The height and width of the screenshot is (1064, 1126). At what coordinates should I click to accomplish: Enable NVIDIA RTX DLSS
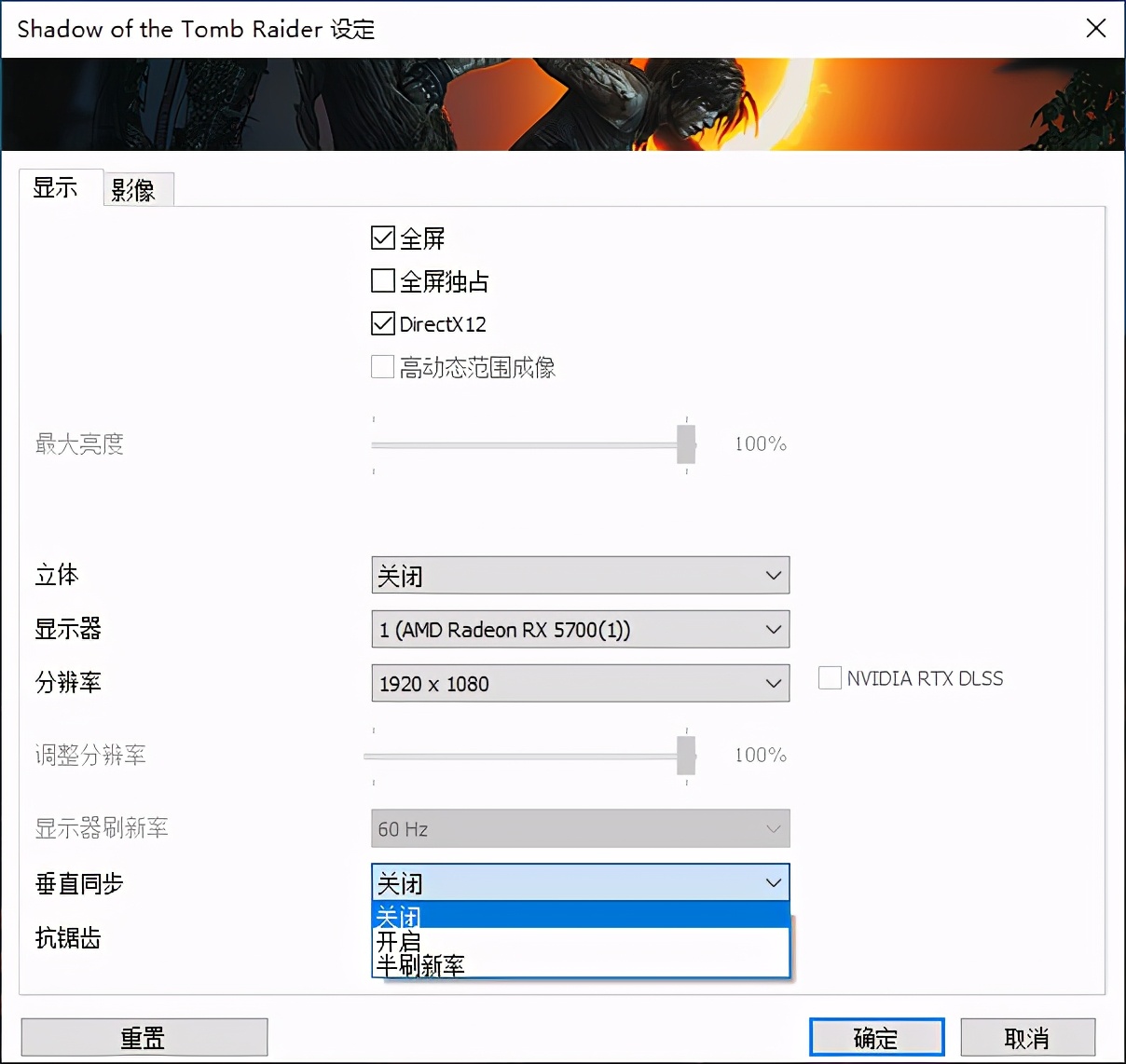tap(830, 678)
